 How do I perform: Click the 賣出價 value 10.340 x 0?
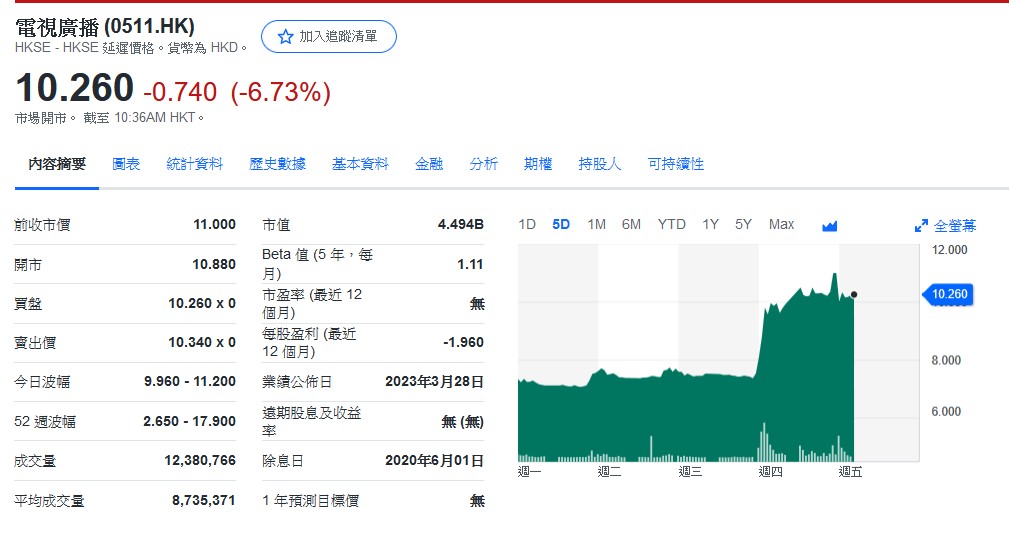[x=202, y=343]
